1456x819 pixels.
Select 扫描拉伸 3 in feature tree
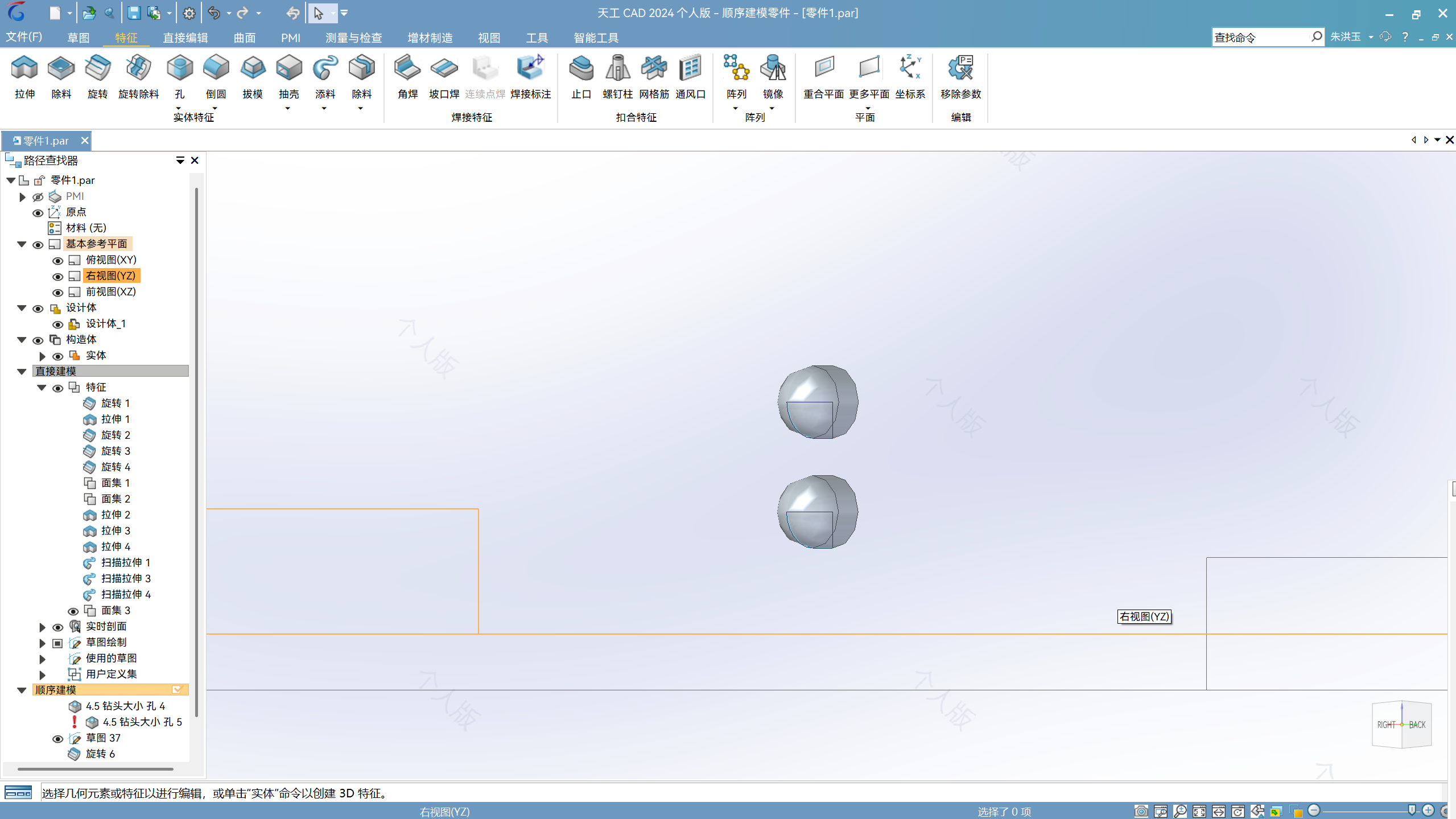pyautogui.click(x=126, y=578)
